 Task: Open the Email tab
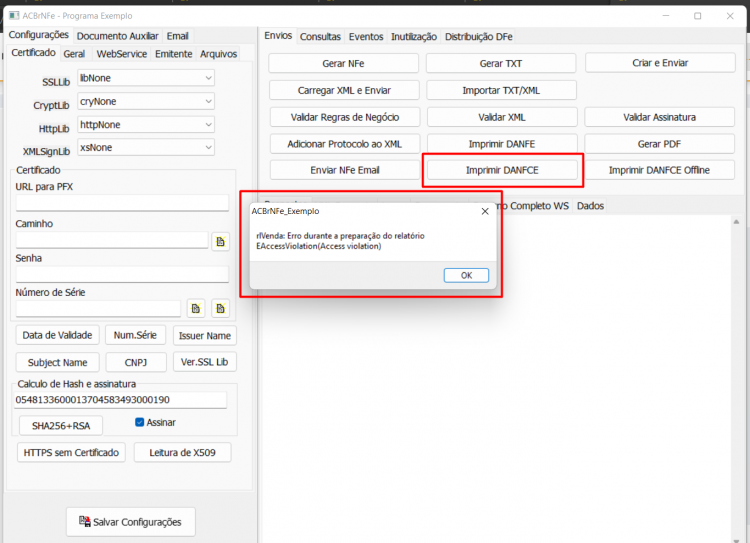177,36
